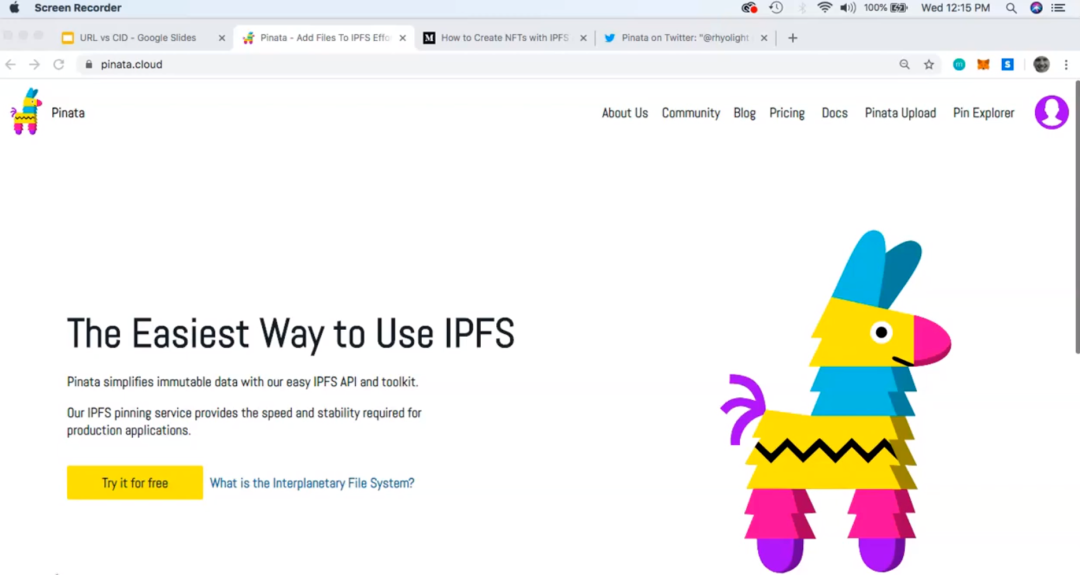Click the Try it for free button
This screenshot has width=1080, height=575.
[135, 483]
